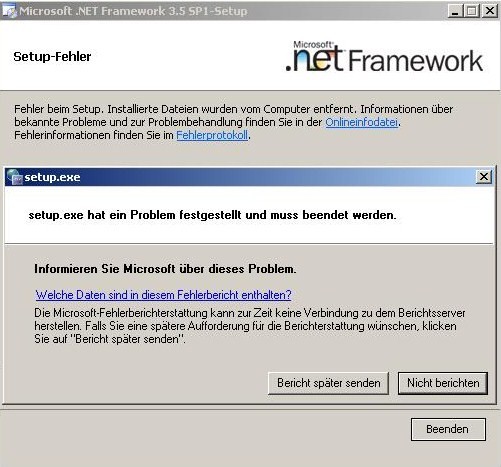Click the 'Die Microsoft-Fehlerberichterstattung kann' paragraph
501x467 pixels.
pyautogui.click(x=250, y=326)
